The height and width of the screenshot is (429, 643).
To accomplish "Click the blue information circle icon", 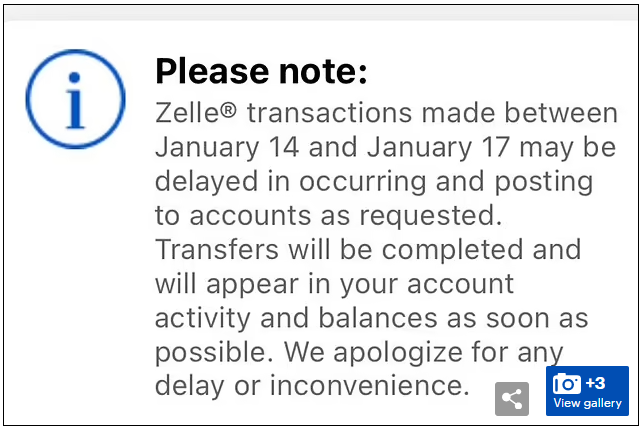I will click(75, 98).
